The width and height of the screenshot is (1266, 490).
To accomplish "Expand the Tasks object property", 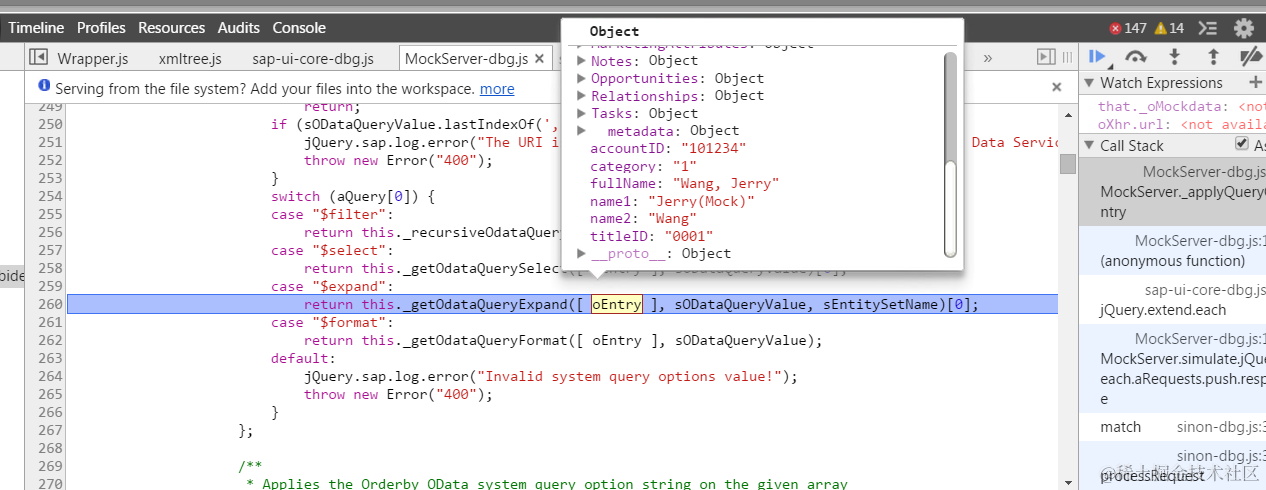I will (582, 114).
